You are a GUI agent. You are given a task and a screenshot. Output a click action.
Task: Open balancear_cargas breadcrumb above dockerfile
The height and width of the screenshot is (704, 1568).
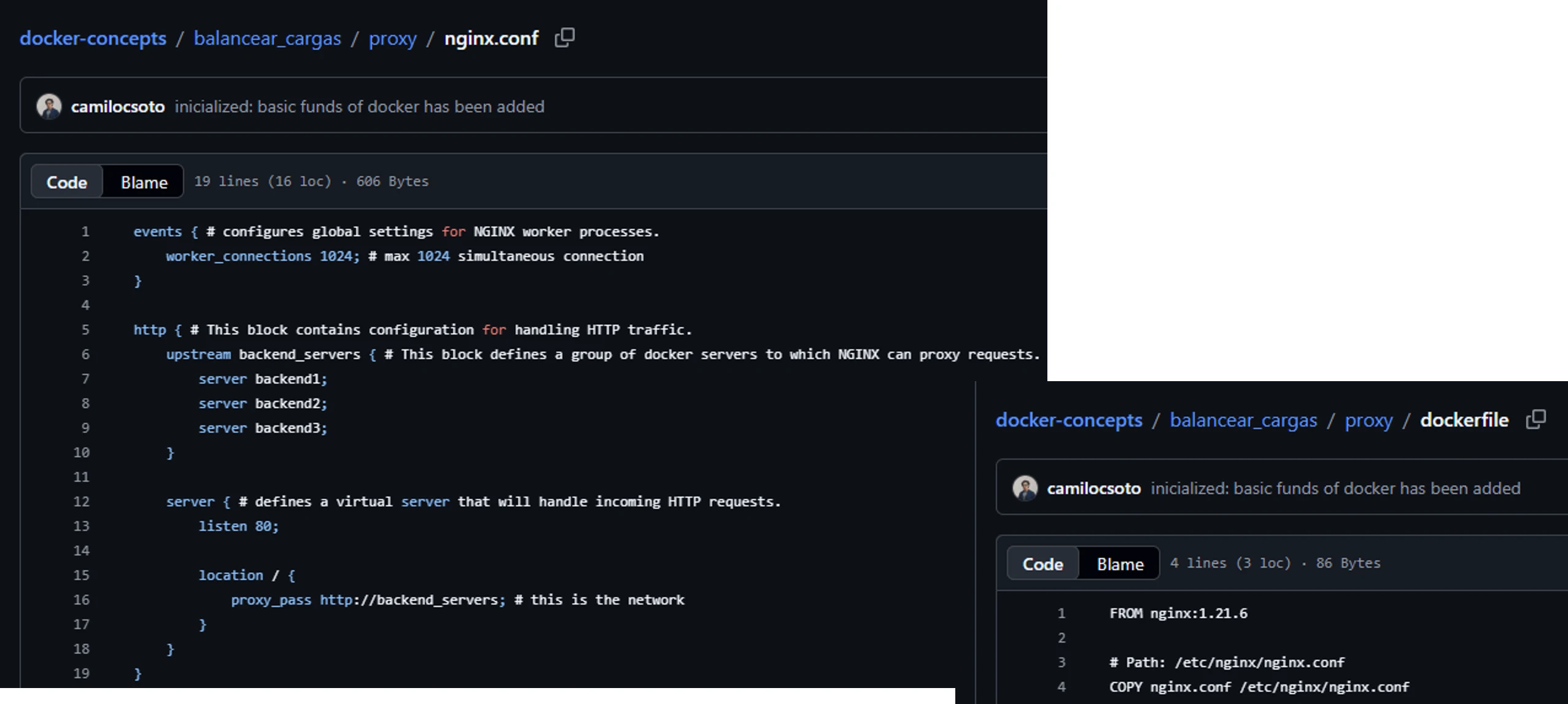tap(1243, 420)
